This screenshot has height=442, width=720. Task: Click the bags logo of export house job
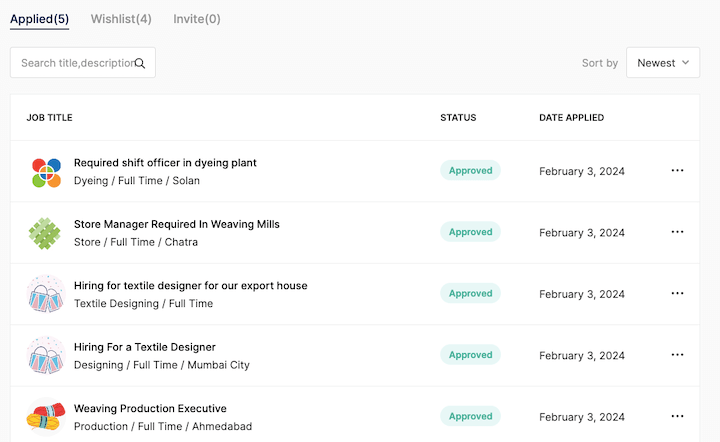[45, 294]
